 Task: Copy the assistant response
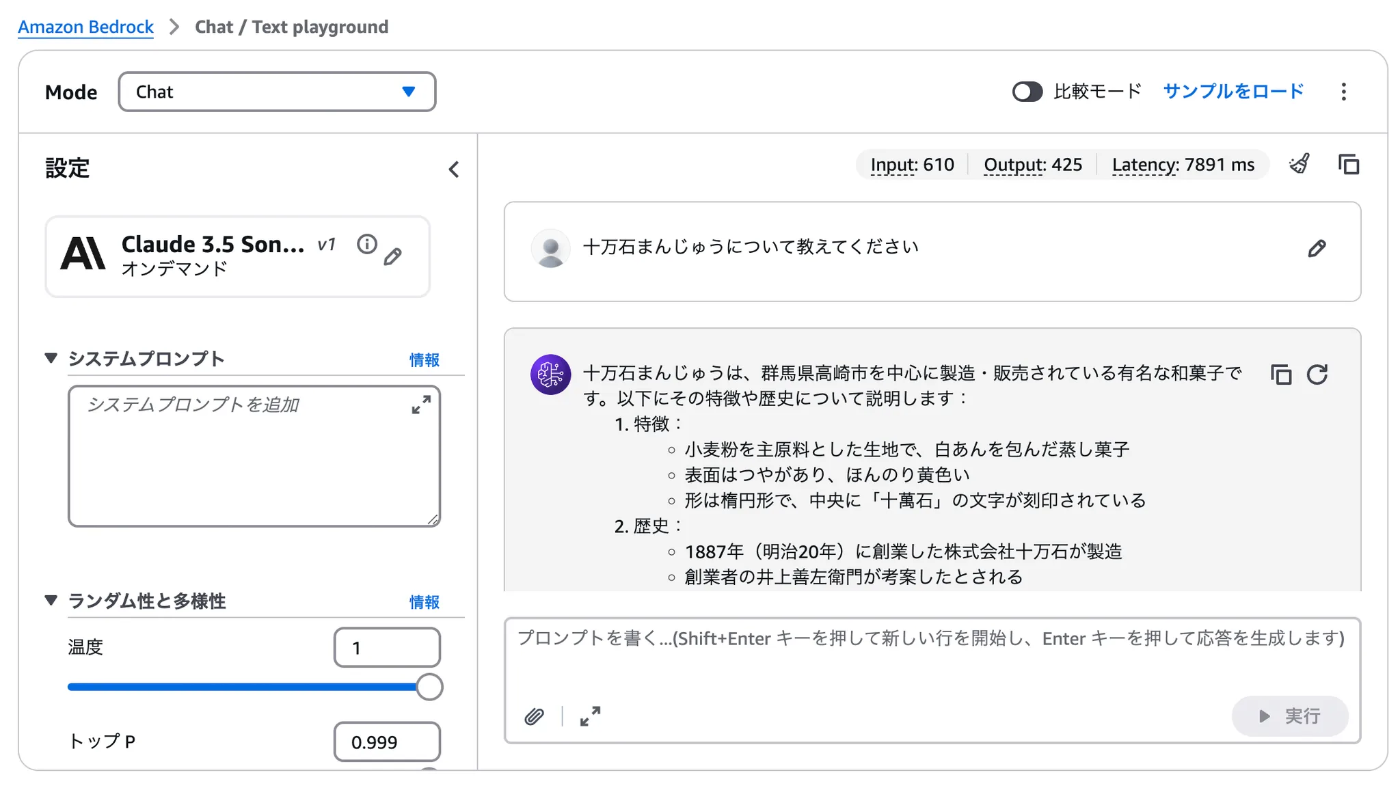pyautogui.click(x=1281, y=374)
